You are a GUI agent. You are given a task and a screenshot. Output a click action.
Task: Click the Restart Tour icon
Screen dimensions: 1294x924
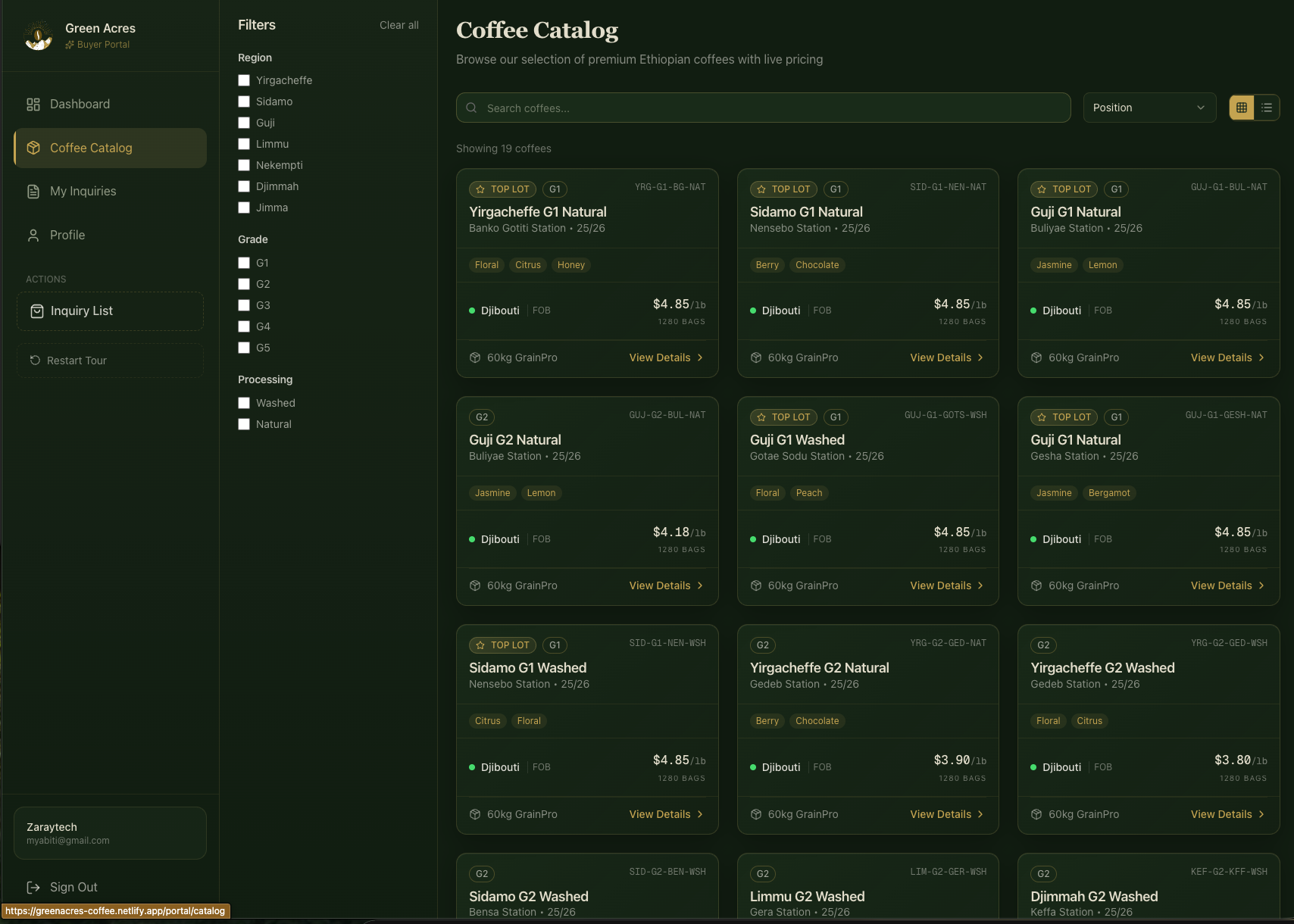(35, 361)
